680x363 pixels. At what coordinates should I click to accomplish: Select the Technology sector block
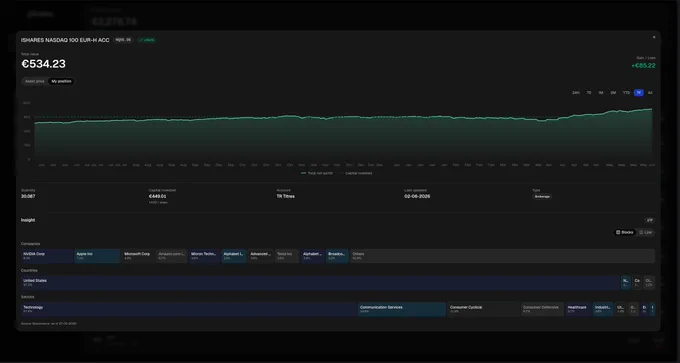click(189, 309)
